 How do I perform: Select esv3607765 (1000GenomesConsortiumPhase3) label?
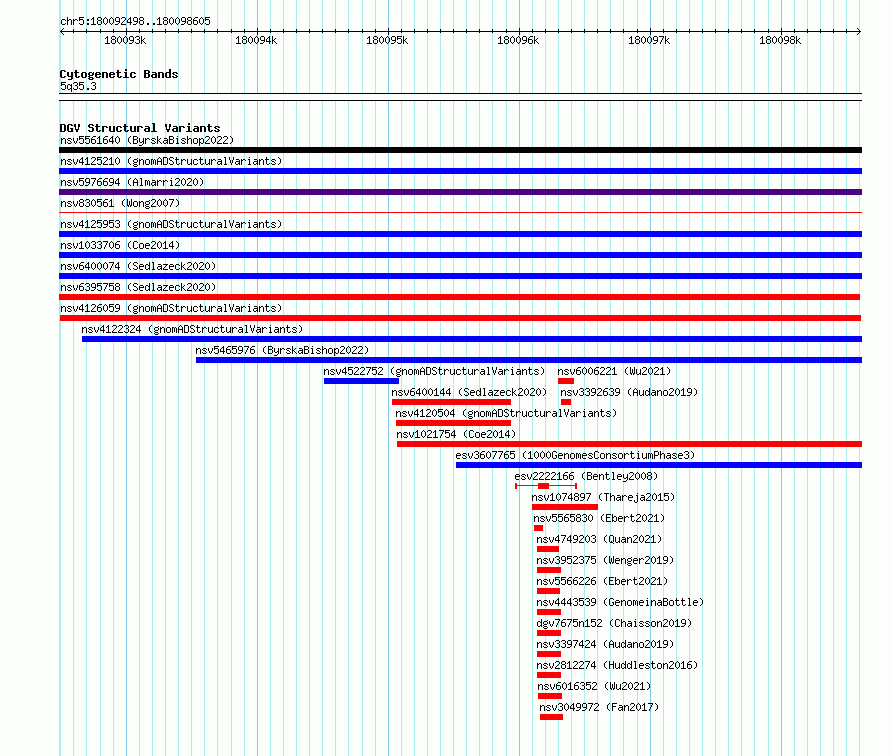(x=575, y=455)
